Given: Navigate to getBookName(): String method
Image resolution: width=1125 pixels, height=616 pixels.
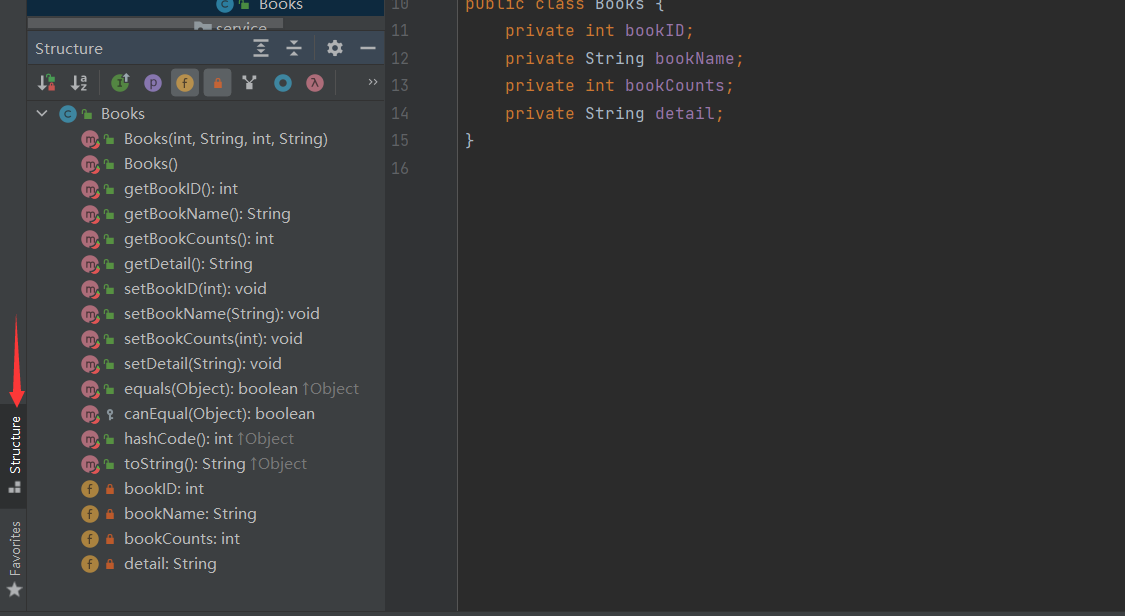Looking at the screenshot, I should coord(207,214).
